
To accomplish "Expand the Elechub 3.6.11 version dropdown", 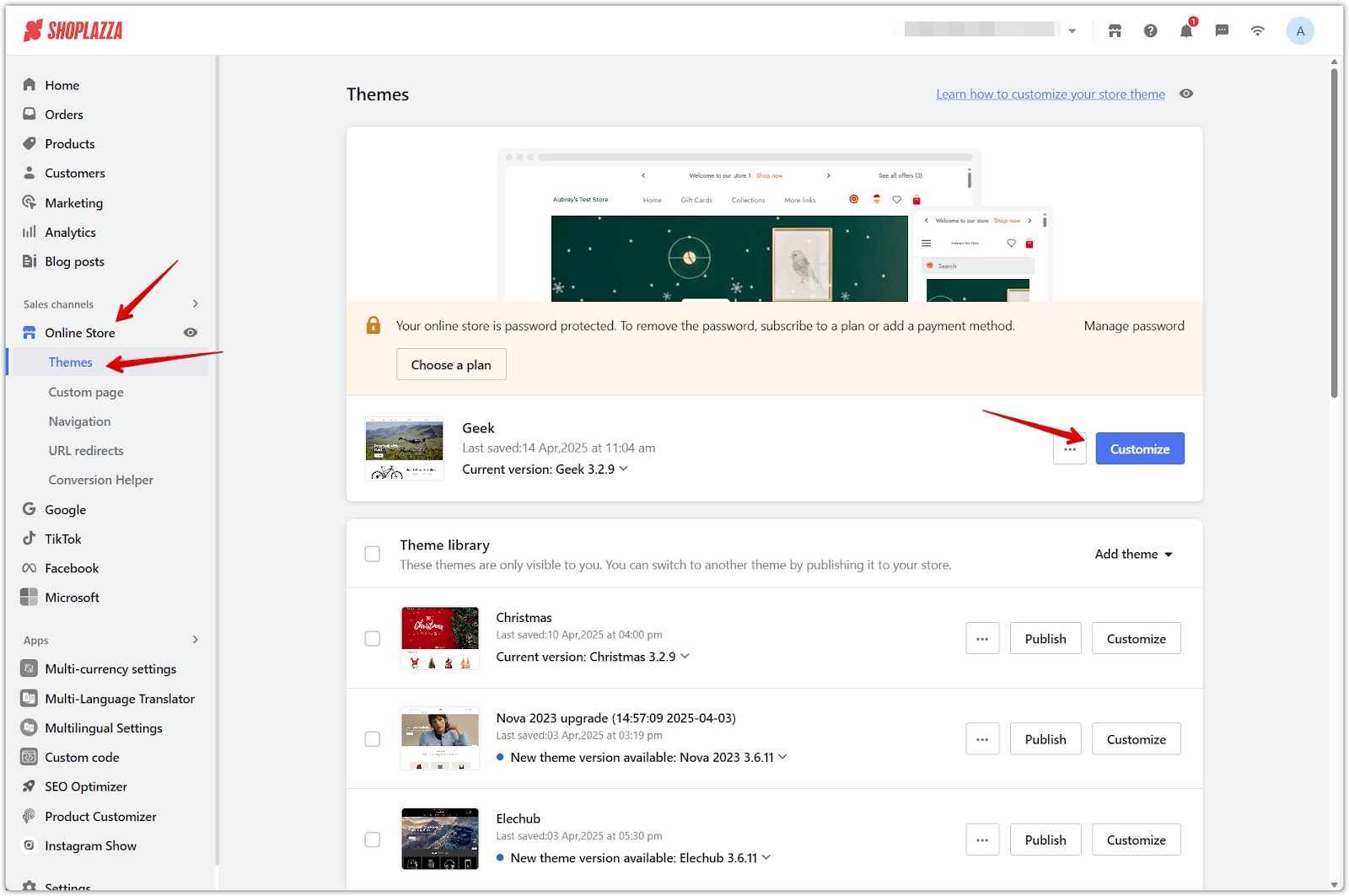I will (766, 857).
